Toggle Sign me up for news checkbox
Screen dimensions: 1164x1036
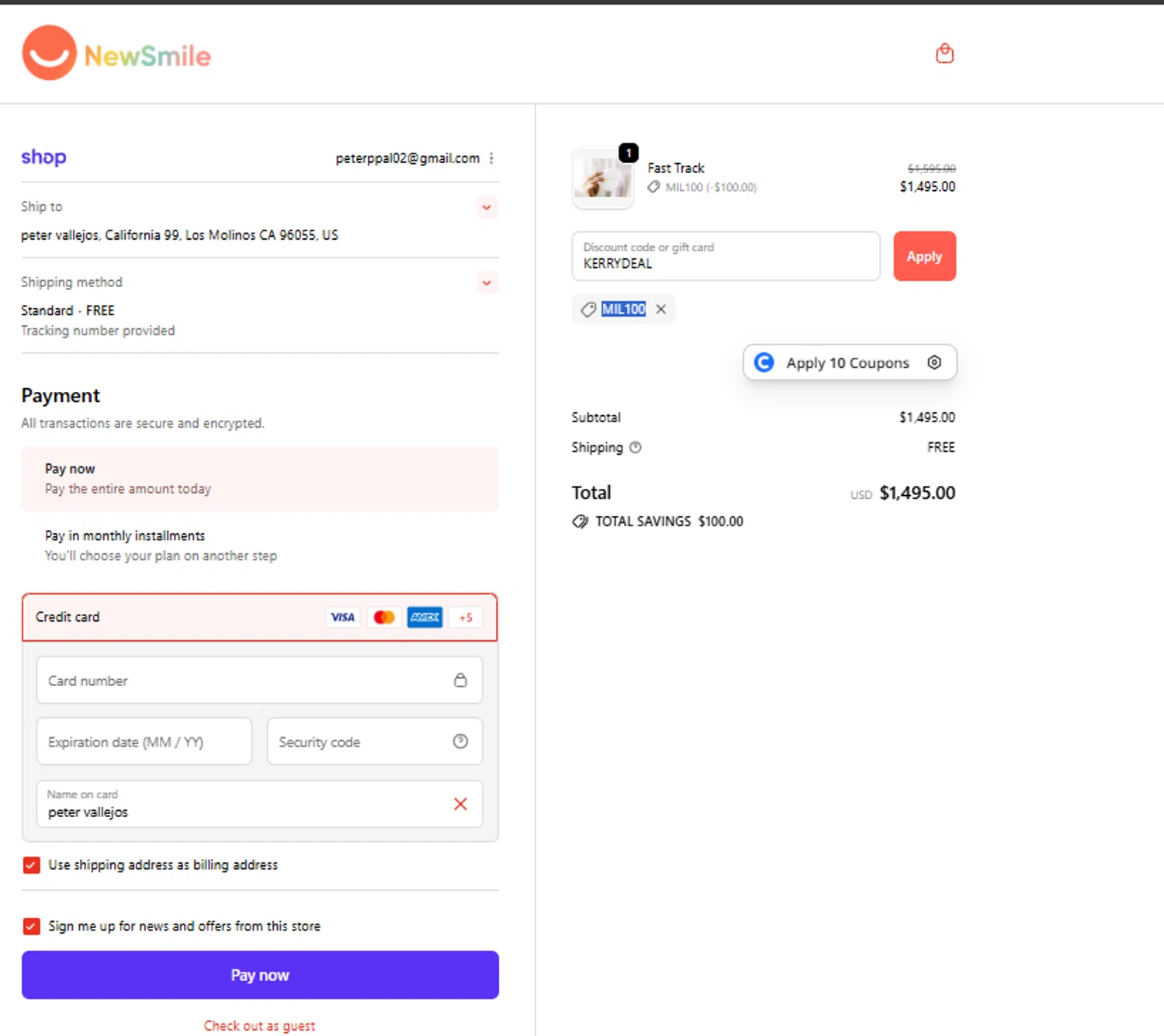[32, 927]
